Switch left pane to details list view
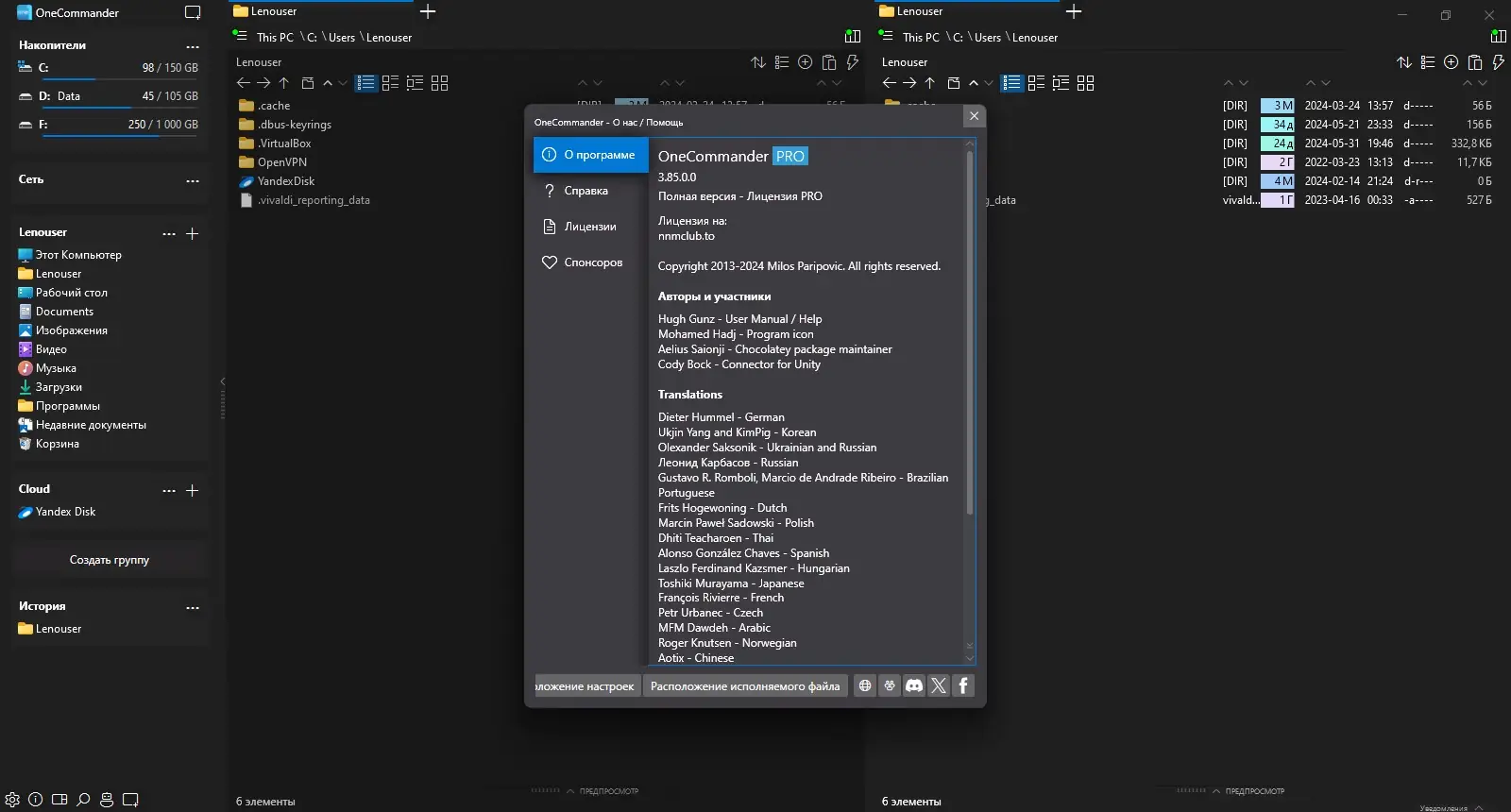Image resolution: width=1511 pixels, height=812 pixels. [x=366, y=83]
